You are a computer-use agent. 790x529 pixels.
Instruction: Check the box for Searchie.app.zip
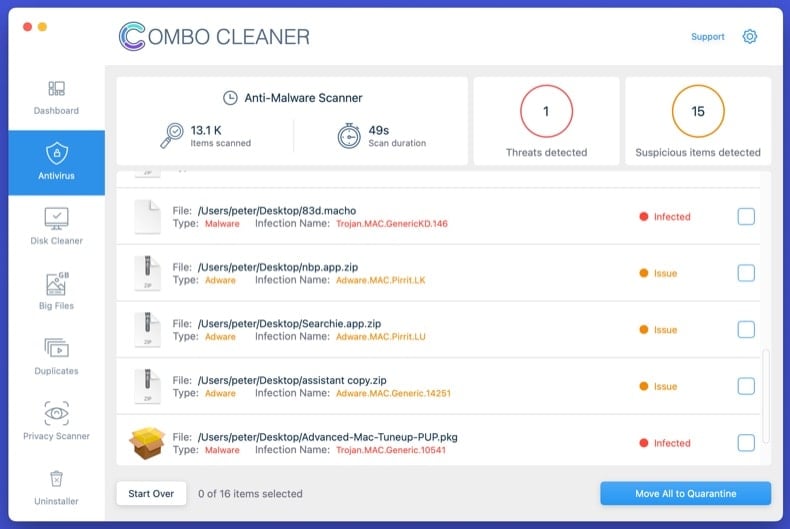coord(746,329)
